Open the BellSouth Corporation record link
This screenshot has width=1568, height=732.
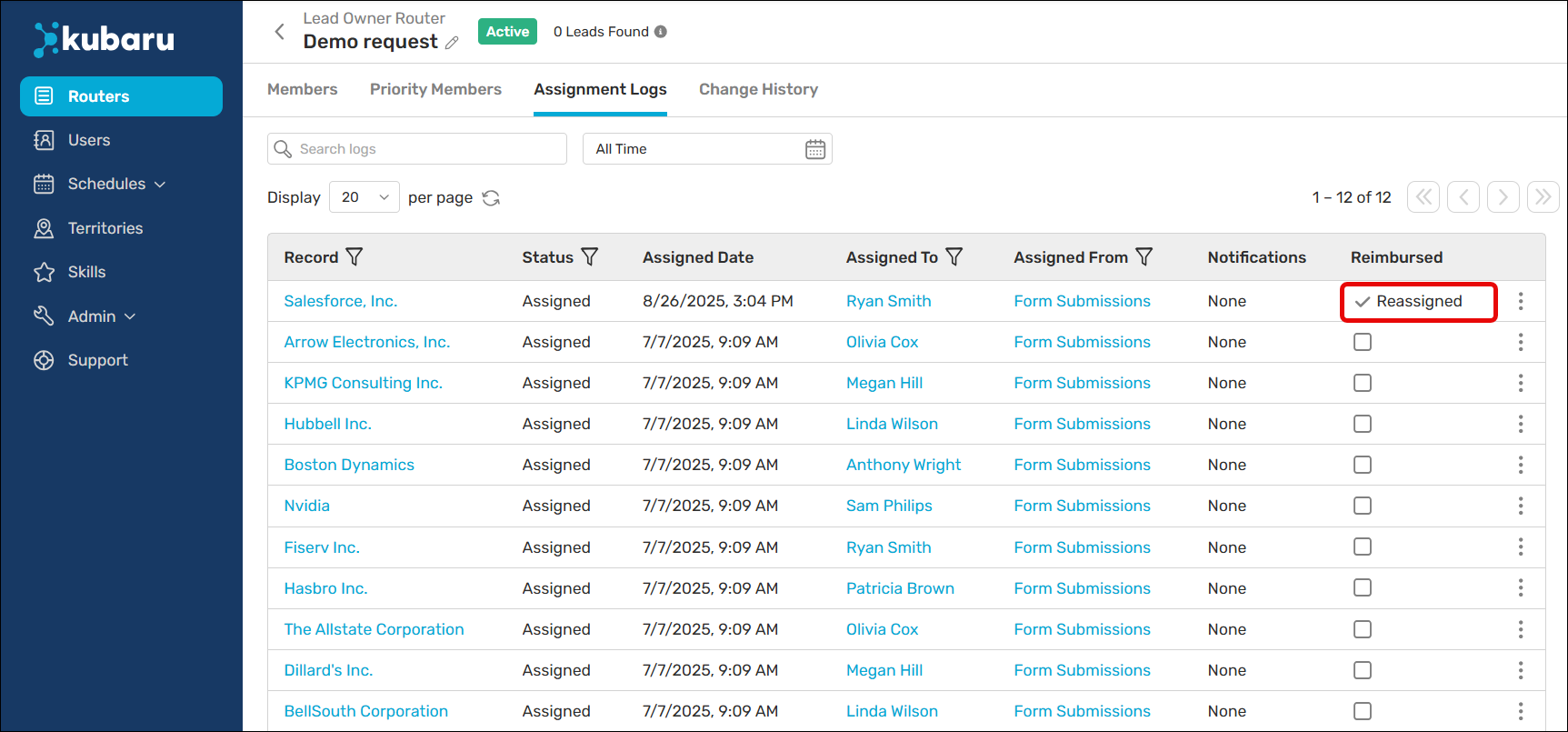coord(366,711)
